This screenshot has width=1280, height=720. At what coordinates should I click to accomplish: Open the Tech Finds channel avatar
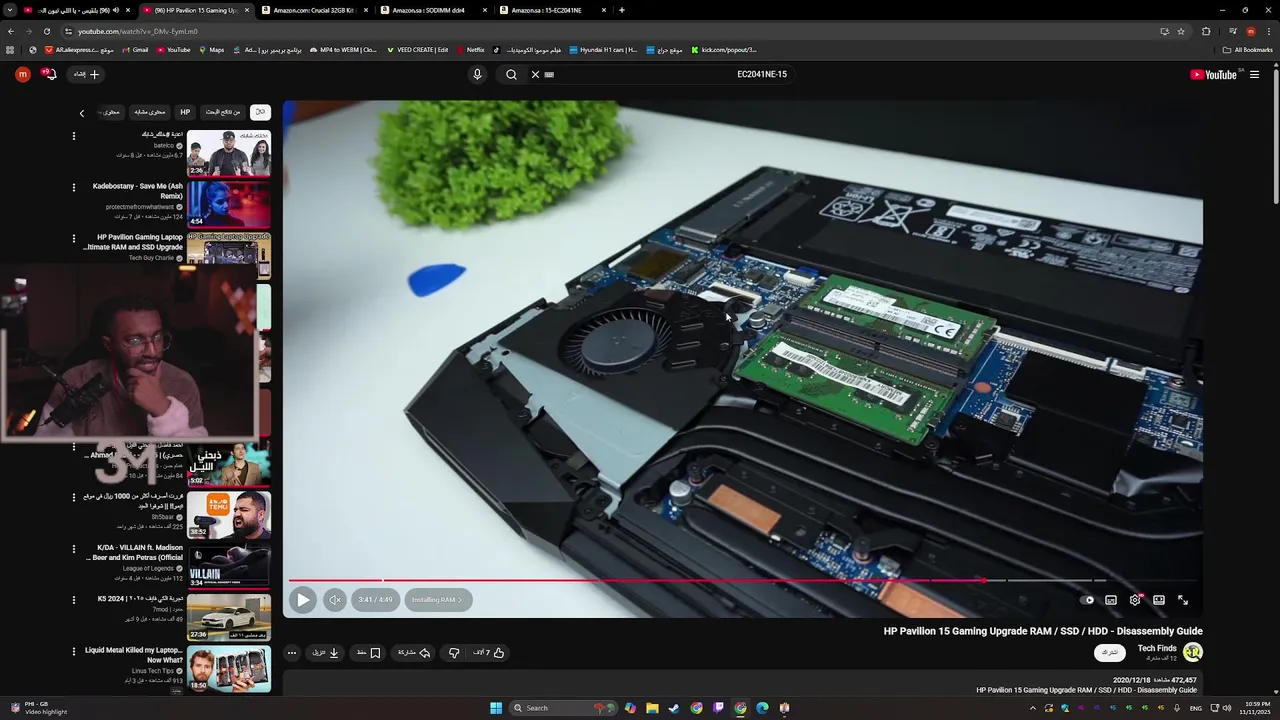coord(1192,652)
